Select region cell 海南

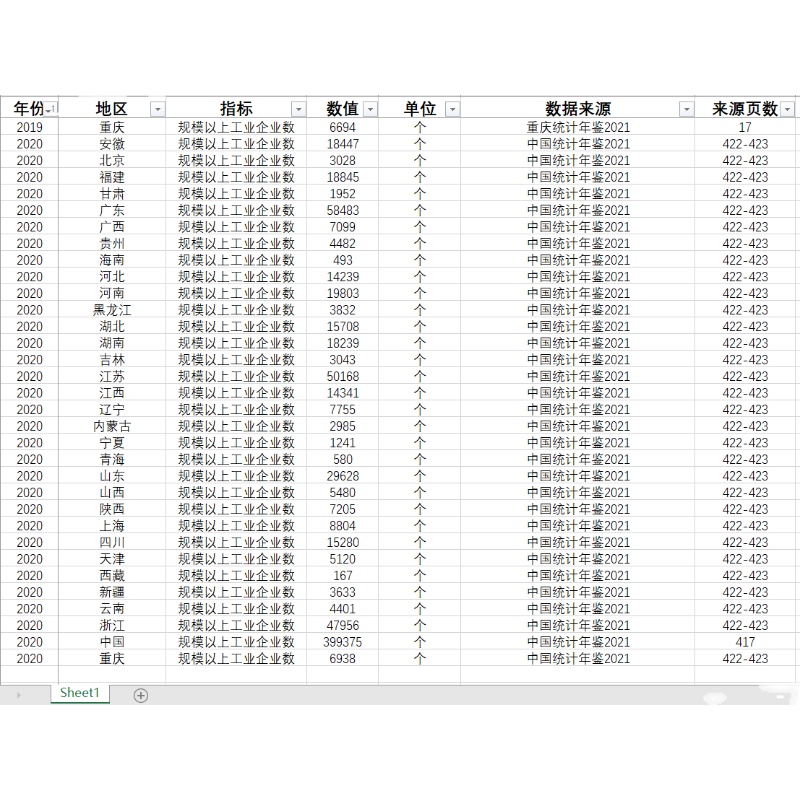pos(112,260)
